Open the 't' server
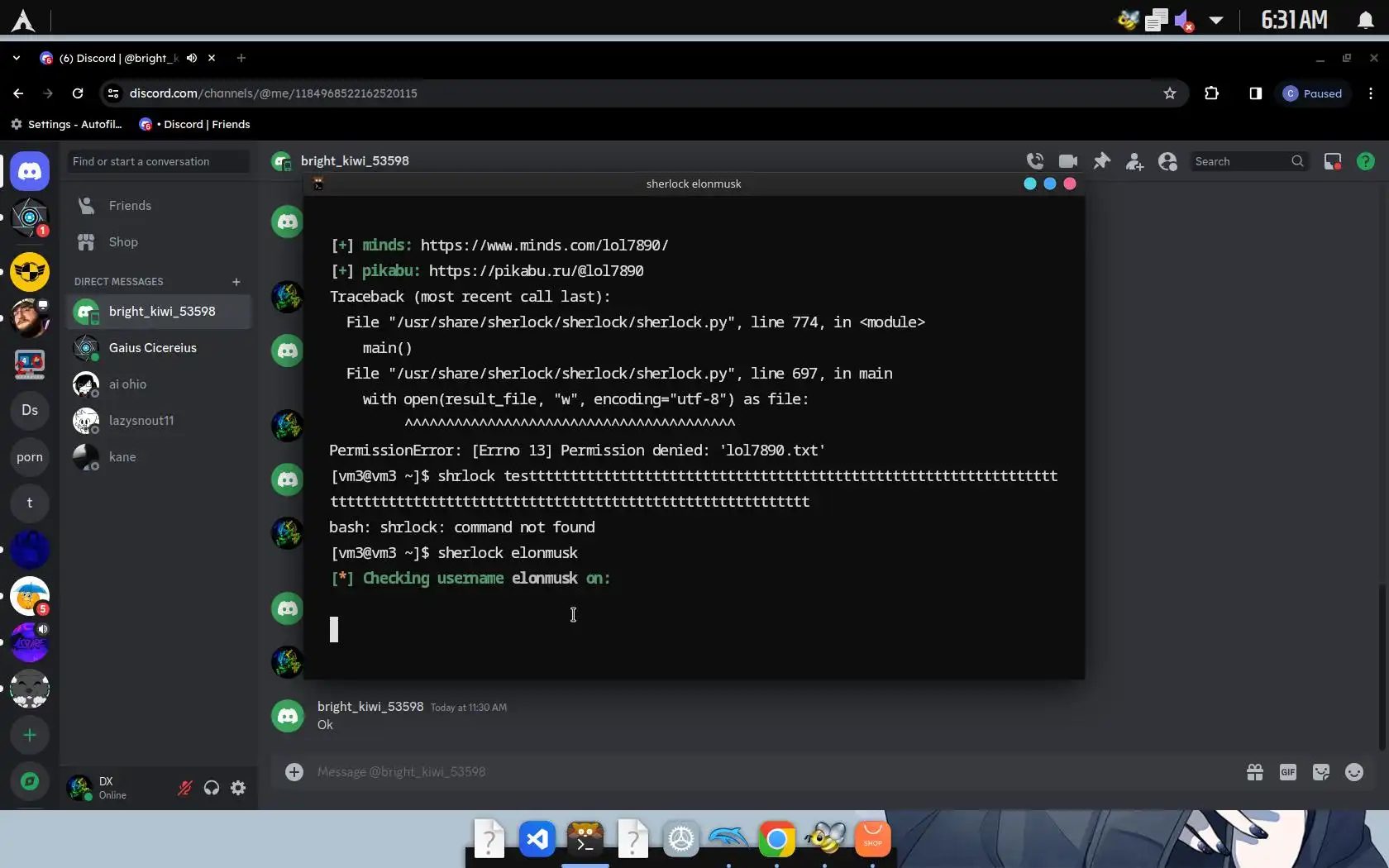The image size is (1389, 868). pos(30,503)
